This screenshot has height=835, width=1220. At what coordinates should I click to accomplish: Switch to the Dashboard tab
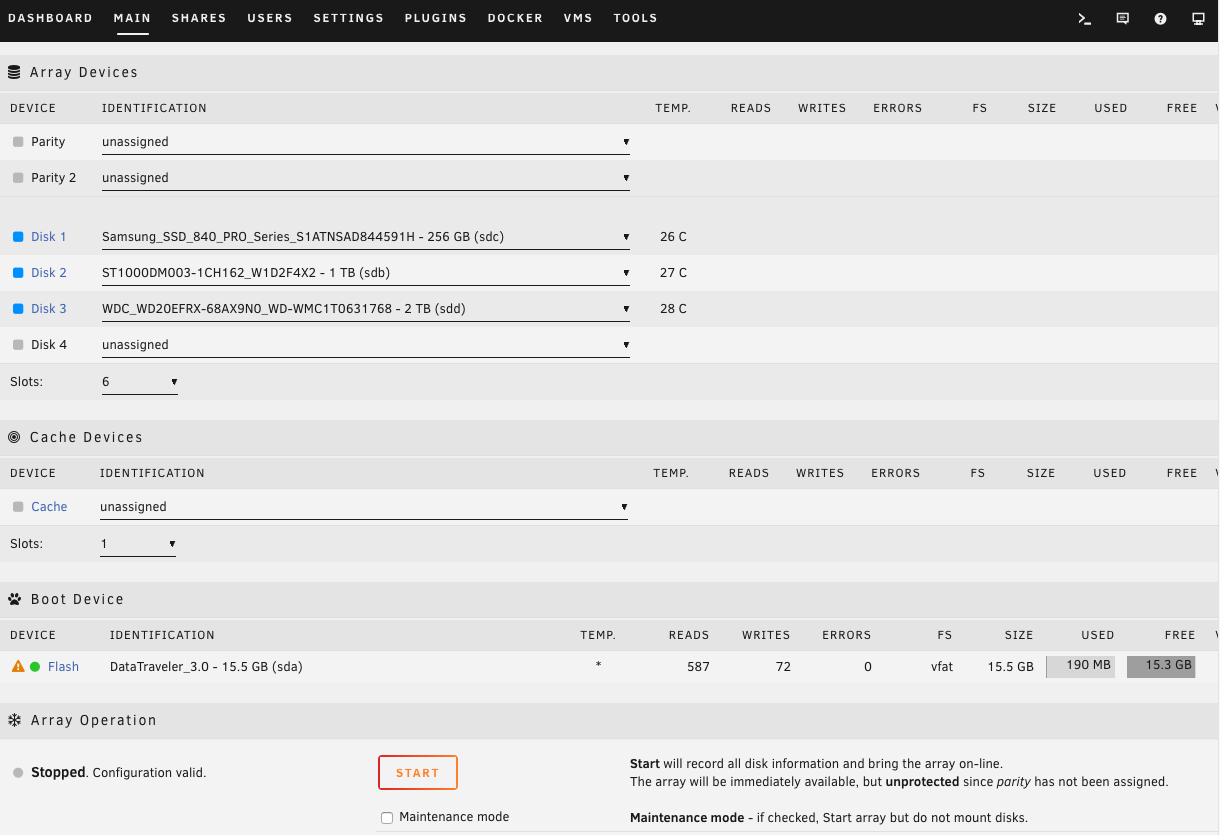pos(50,18)
